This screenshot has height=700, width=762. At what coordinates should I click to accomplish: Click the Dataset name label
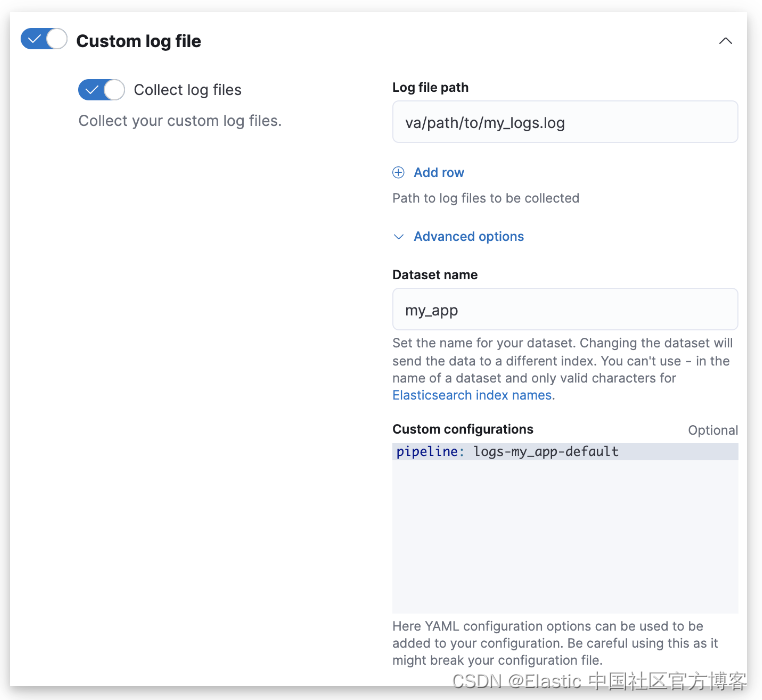pos(435,275)
